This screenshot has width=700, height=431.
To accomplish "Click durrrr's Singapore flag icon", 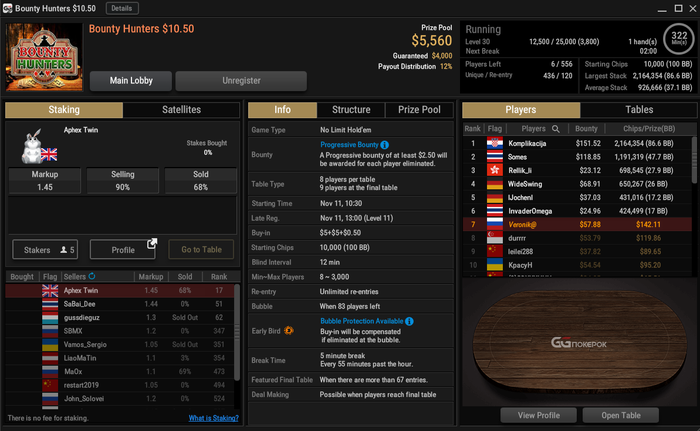I will click(x=494, y=238).
